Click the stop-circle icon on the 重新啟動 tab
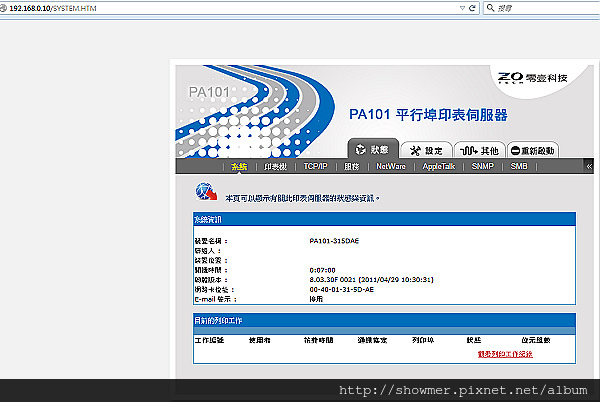Screen dimensions: 600x402 [515, 151]
